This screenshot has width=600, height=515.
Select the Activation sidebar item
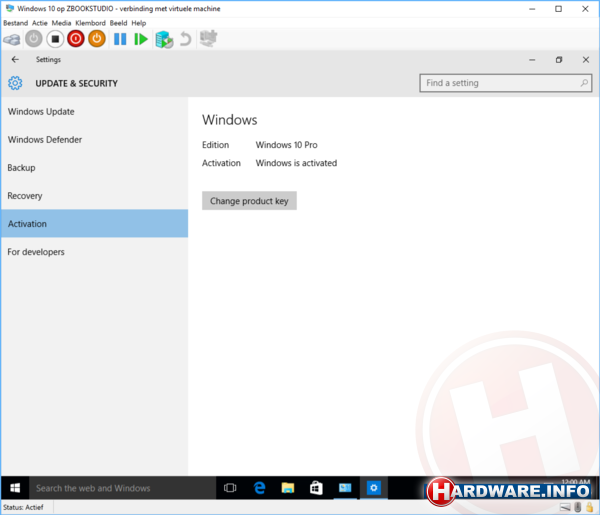95,223
